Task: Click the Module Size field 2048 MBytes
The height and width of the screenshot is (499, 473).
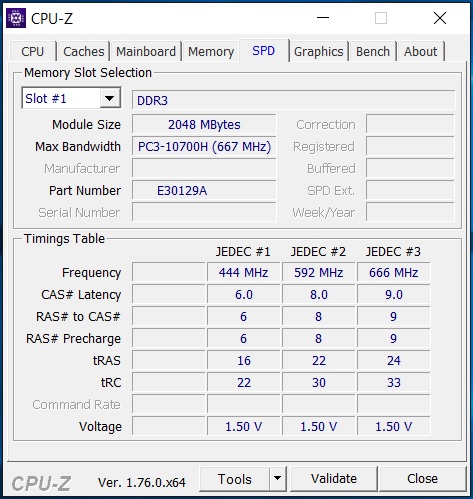Action: (204, 125)
